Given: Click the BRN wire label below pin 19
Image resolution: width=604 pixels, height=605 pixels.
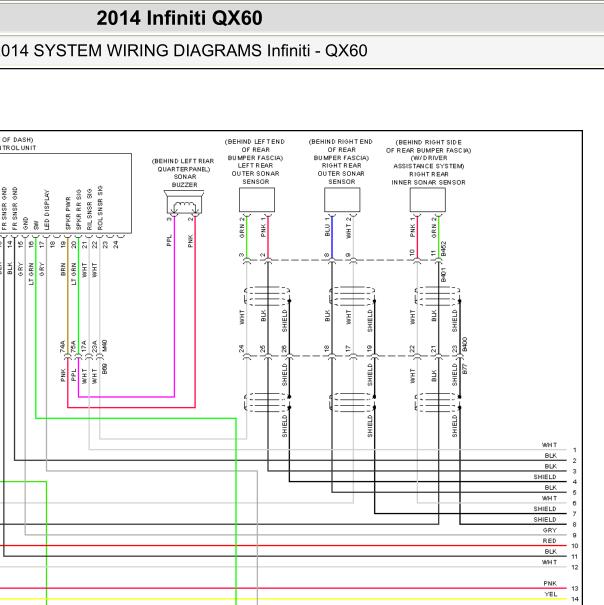Looking at the screenshot, I should 63,269.
